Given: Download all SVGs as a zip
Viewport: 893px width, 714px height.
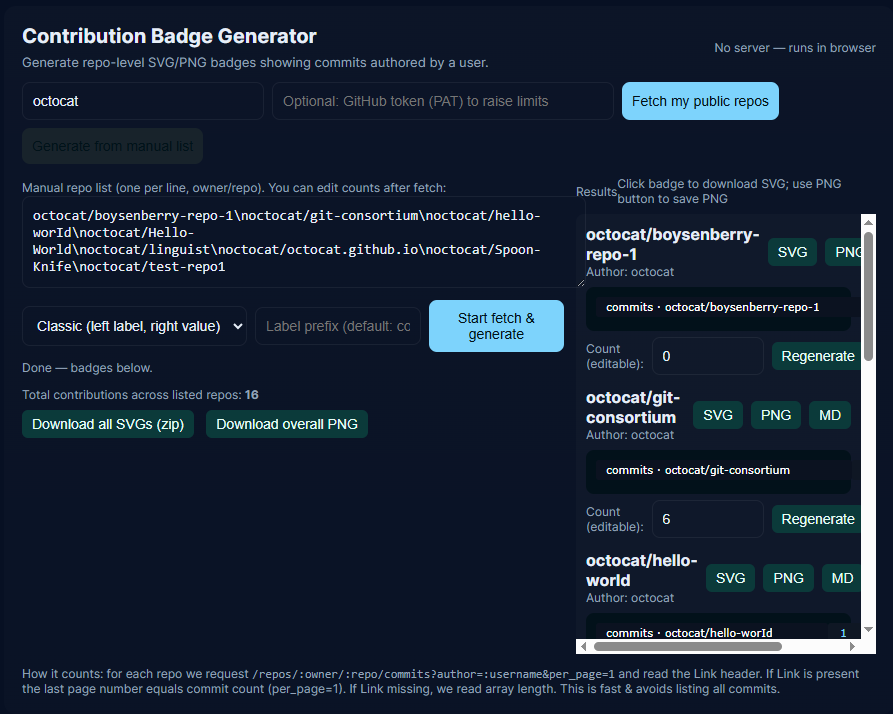Looking at the screenshot, I should pos(107,423).
